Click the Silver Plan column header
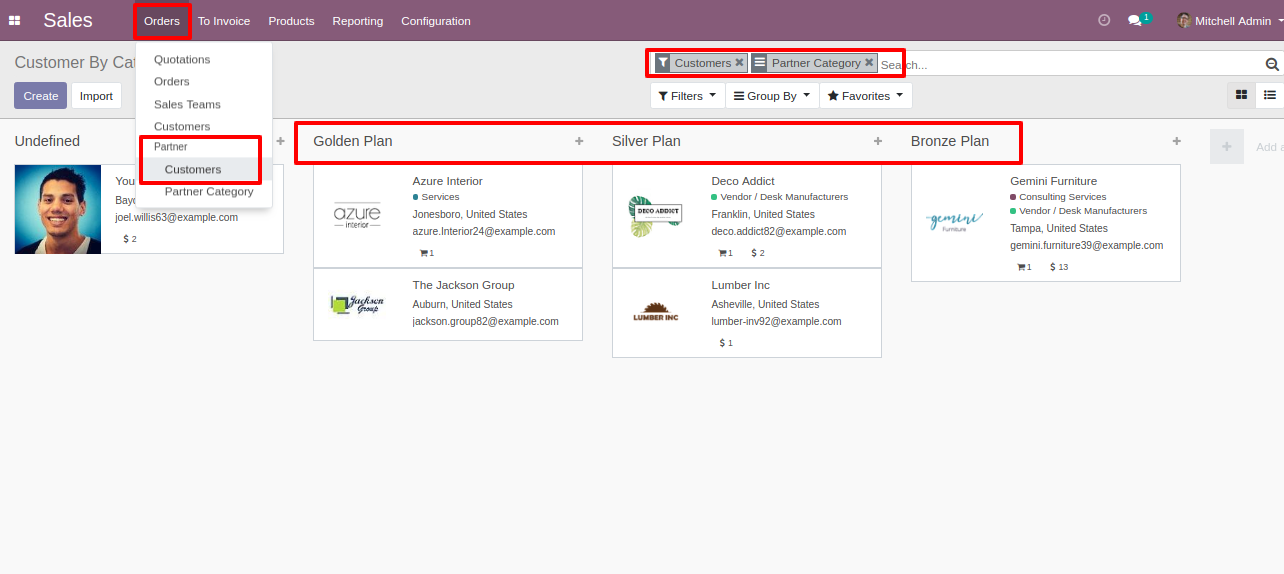The image size is (1284, 574). point(646,141)
